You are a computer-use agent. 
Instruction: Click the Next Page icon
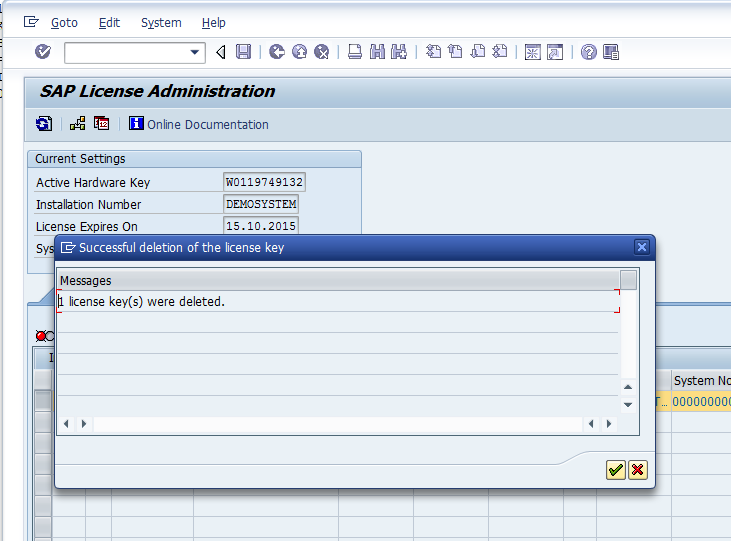point(477,51)
